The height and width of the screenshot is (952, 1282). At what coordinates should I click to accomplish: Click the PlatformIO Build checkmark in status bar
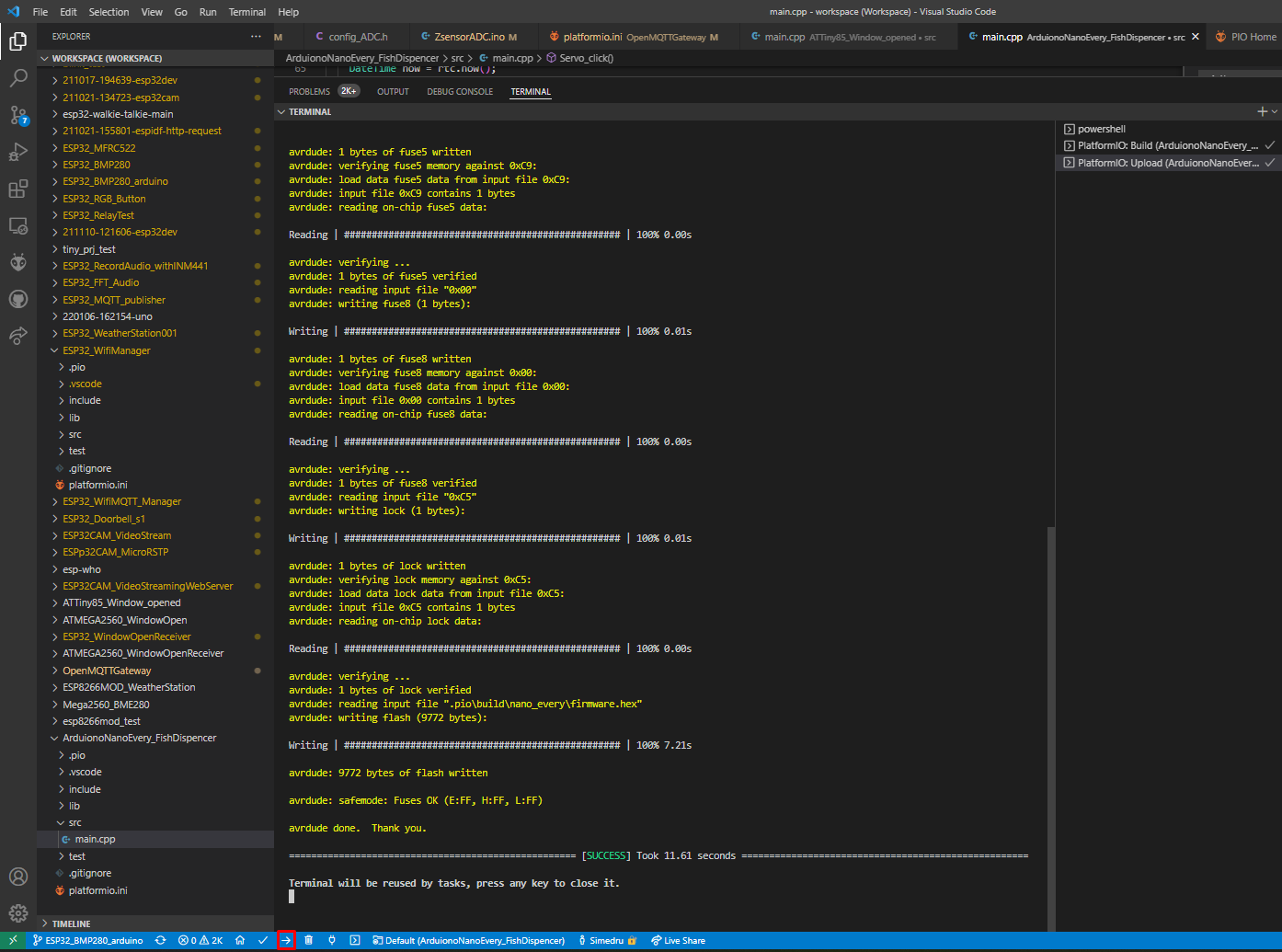click(263, 940)
